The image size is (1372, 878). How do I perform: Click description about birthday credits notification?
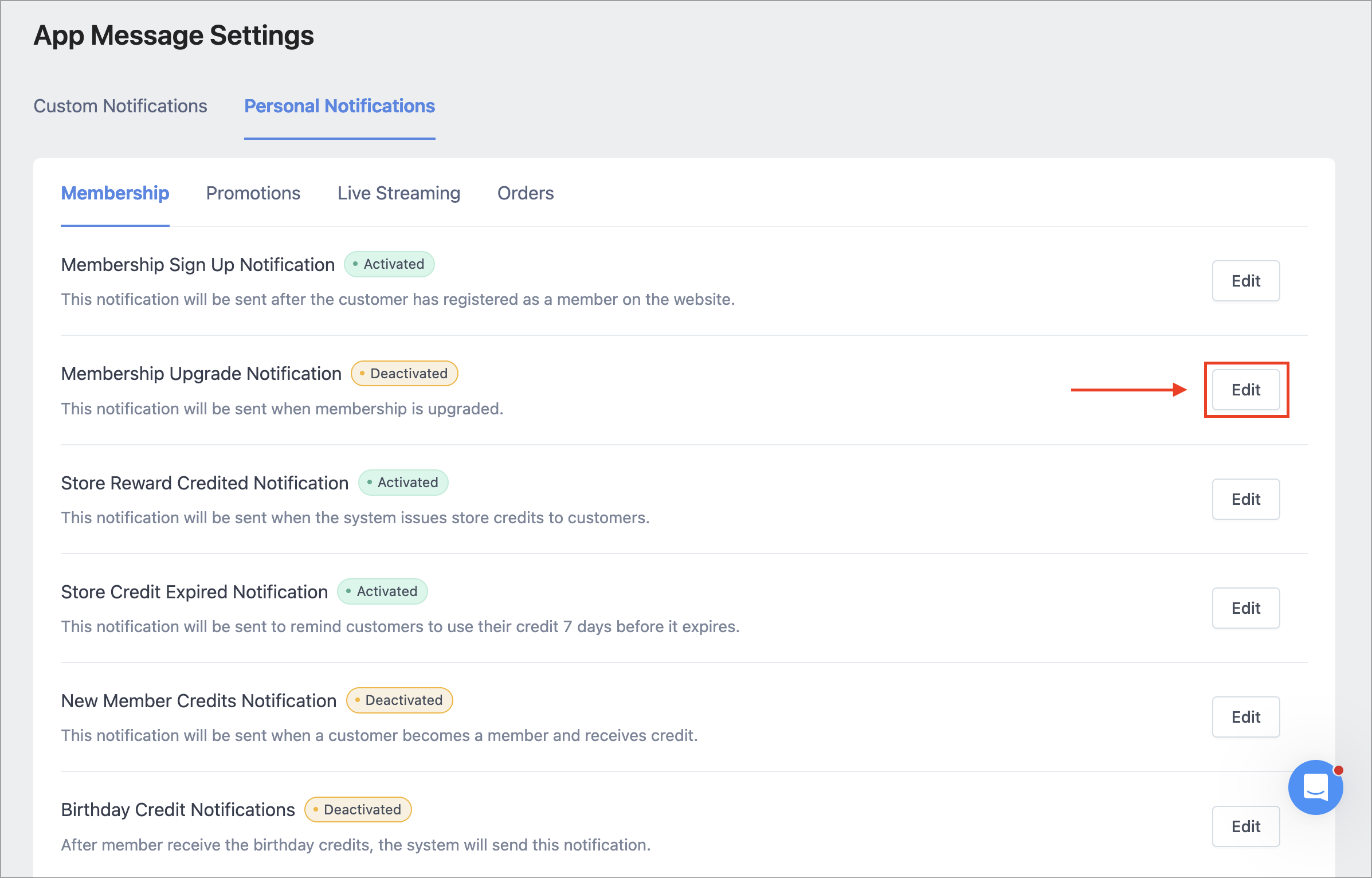coord(356,845)
